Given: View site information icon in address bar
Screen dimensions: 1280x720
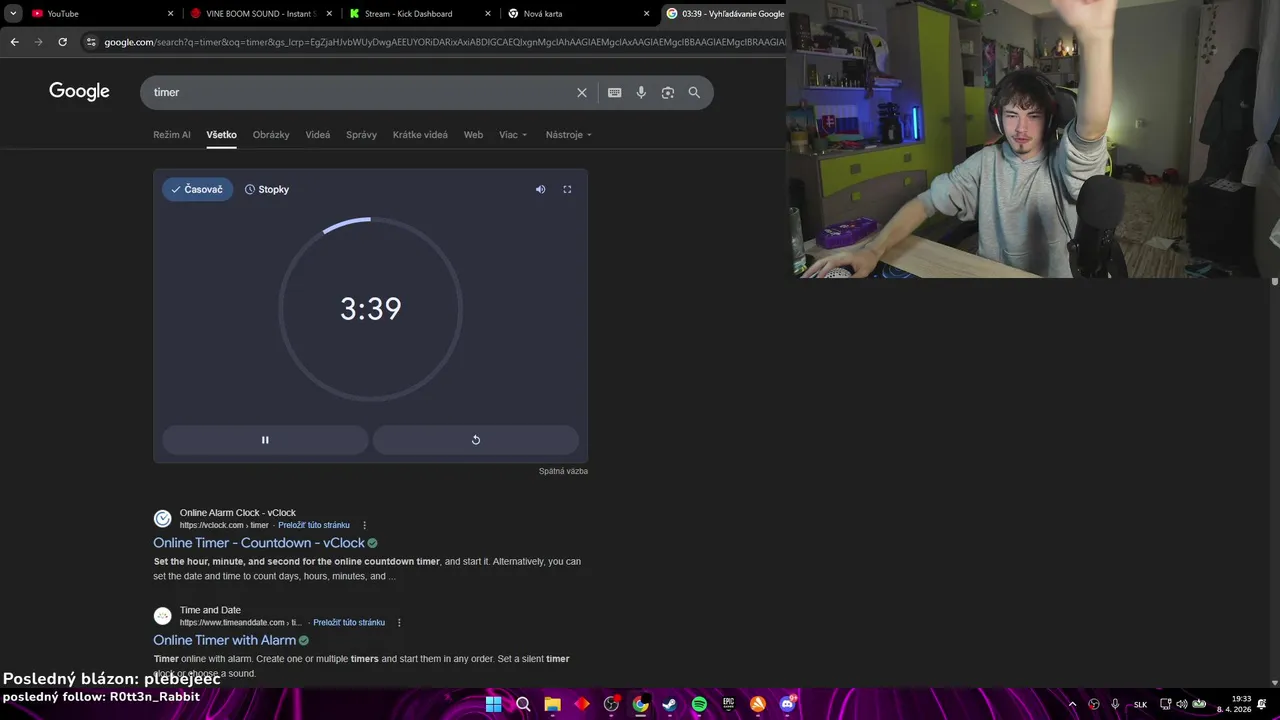Looking at the screenshot, I should pyautogui.click(x=91, y=42).
